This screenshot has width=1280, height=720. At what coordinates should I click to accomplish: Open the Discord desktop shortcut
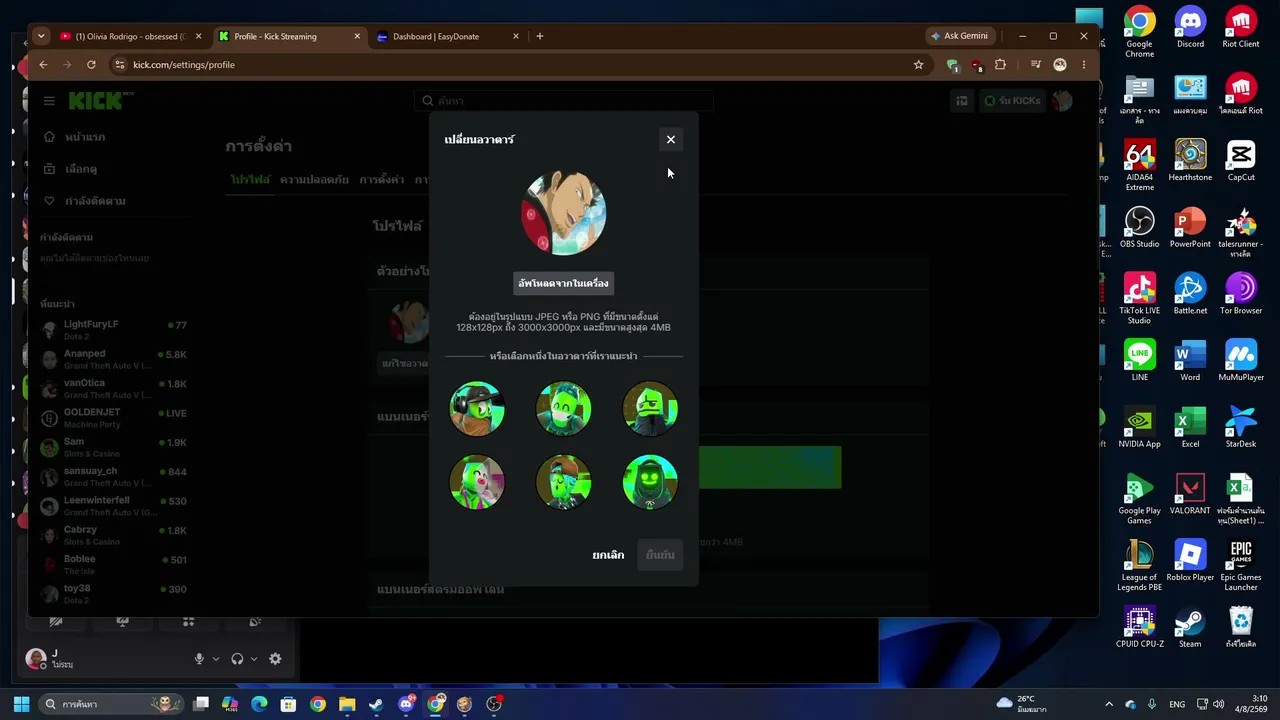pyautogui.click(x=1190, y=29)
